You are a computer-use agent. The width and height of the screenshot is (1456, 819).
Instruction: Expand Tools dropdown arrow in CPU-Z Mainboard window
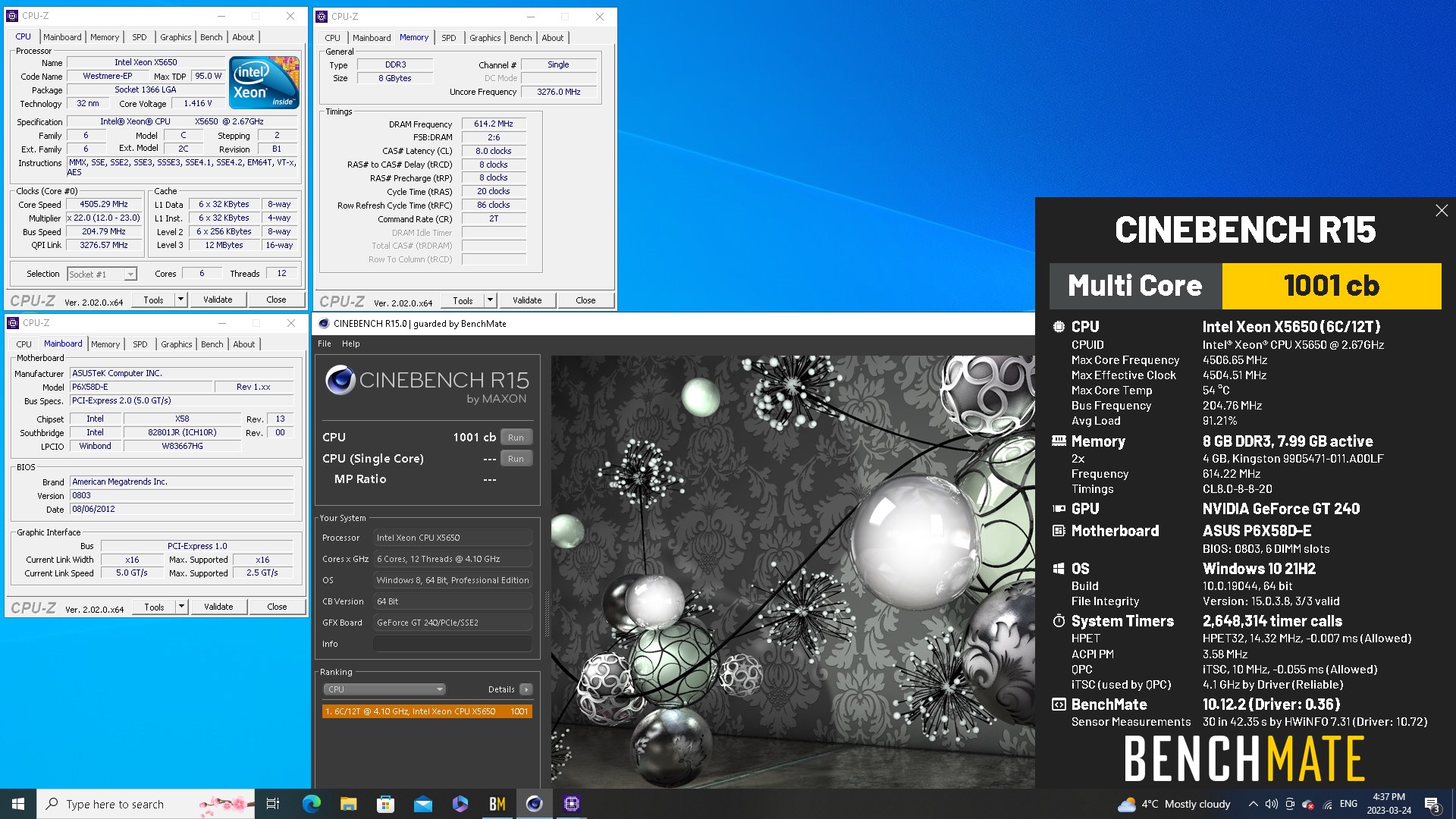click(181, 607)
